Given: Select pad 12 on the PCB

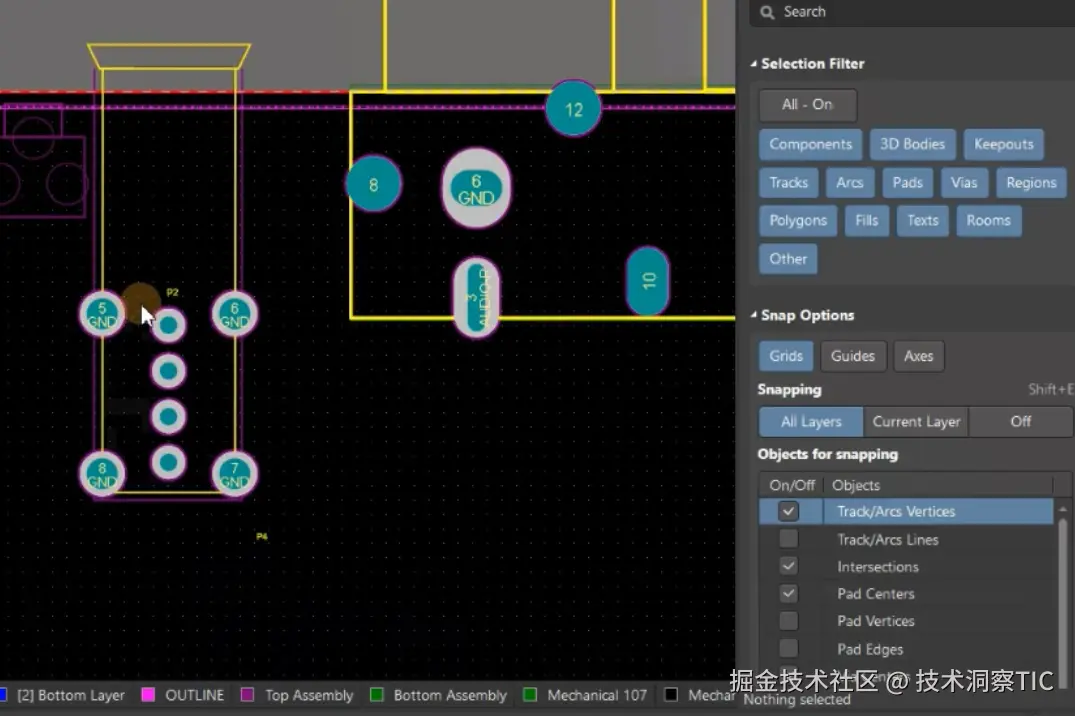Looking at the screenshot, I should click(573, 108).
